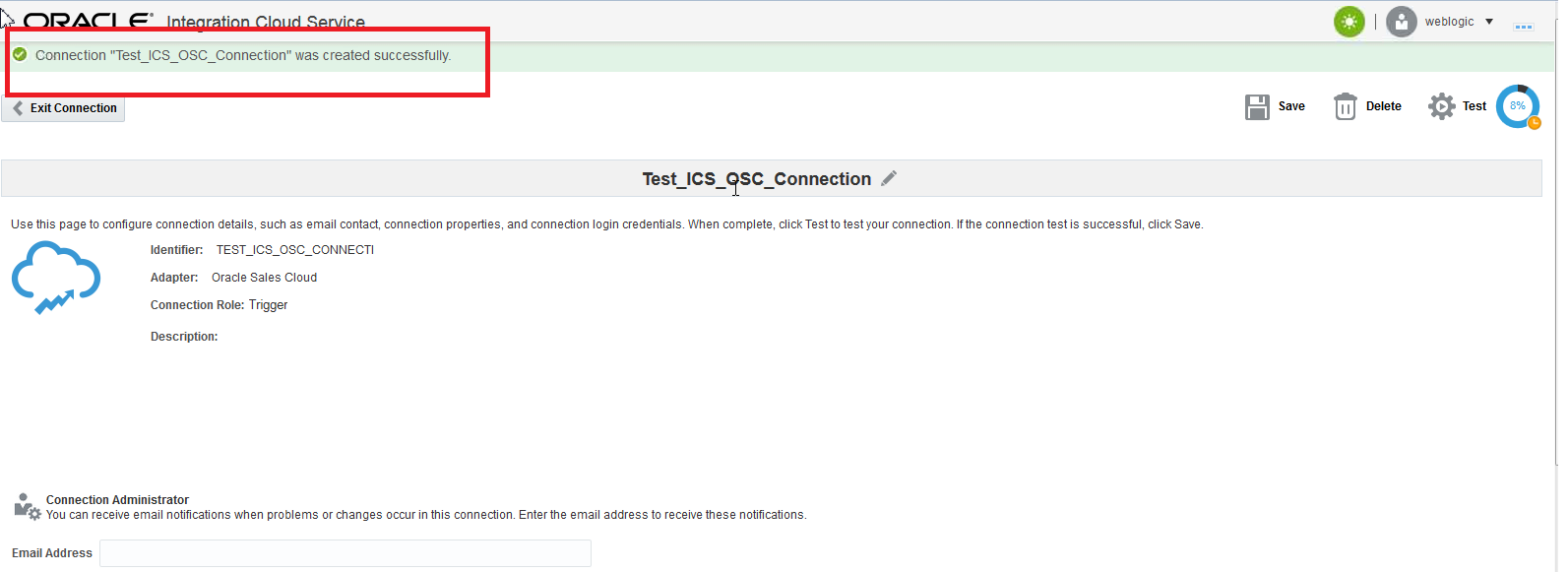The image size is (1568, 572).
Task: Click the adapter value Oracle Sales Cloud
Action: point(264,278)
